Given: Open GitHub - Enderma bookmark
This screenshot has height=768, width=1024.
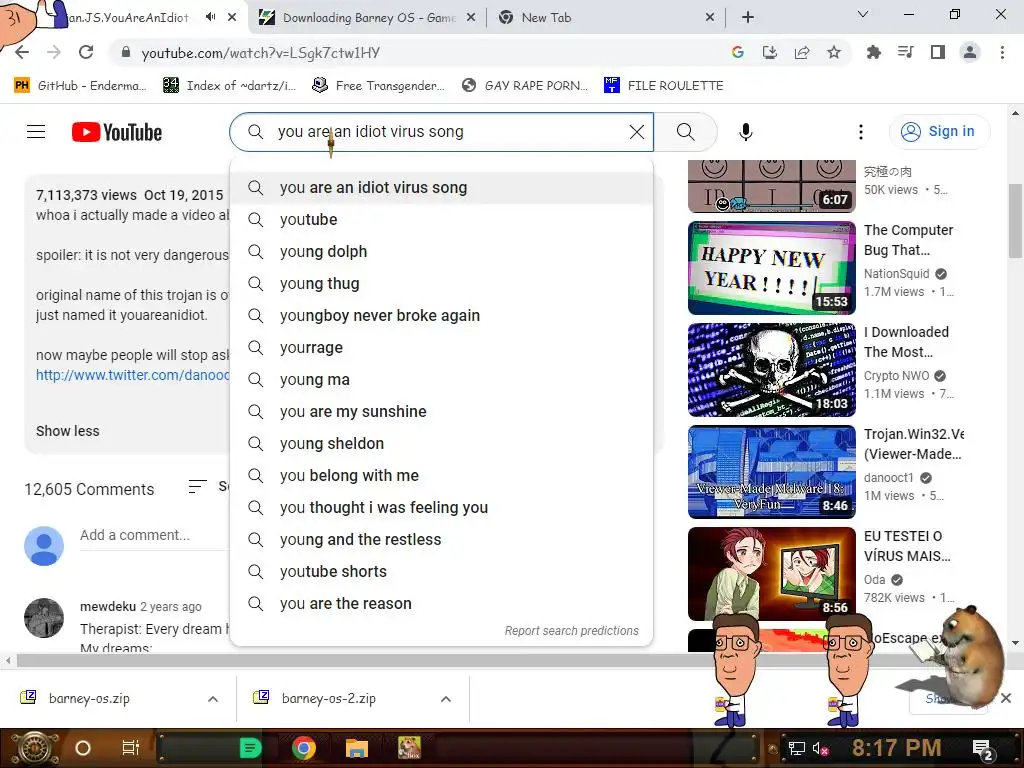Looking at the screenshot, I should 80,85.
